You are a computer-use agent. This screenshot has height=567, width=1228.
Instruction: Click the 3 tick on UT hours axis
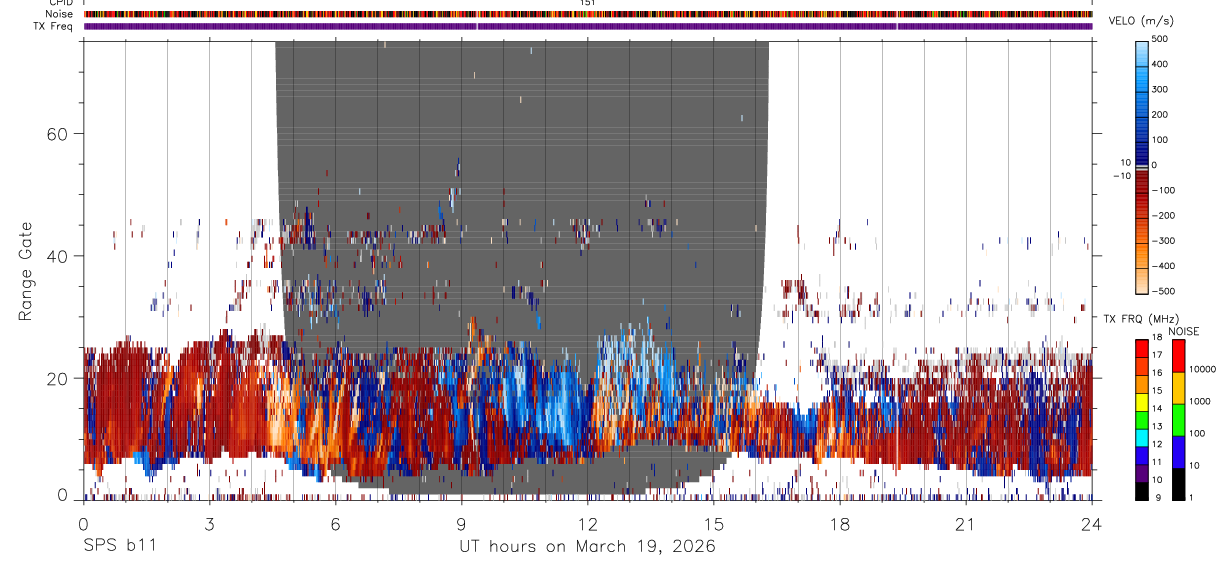tap(209, 524)
